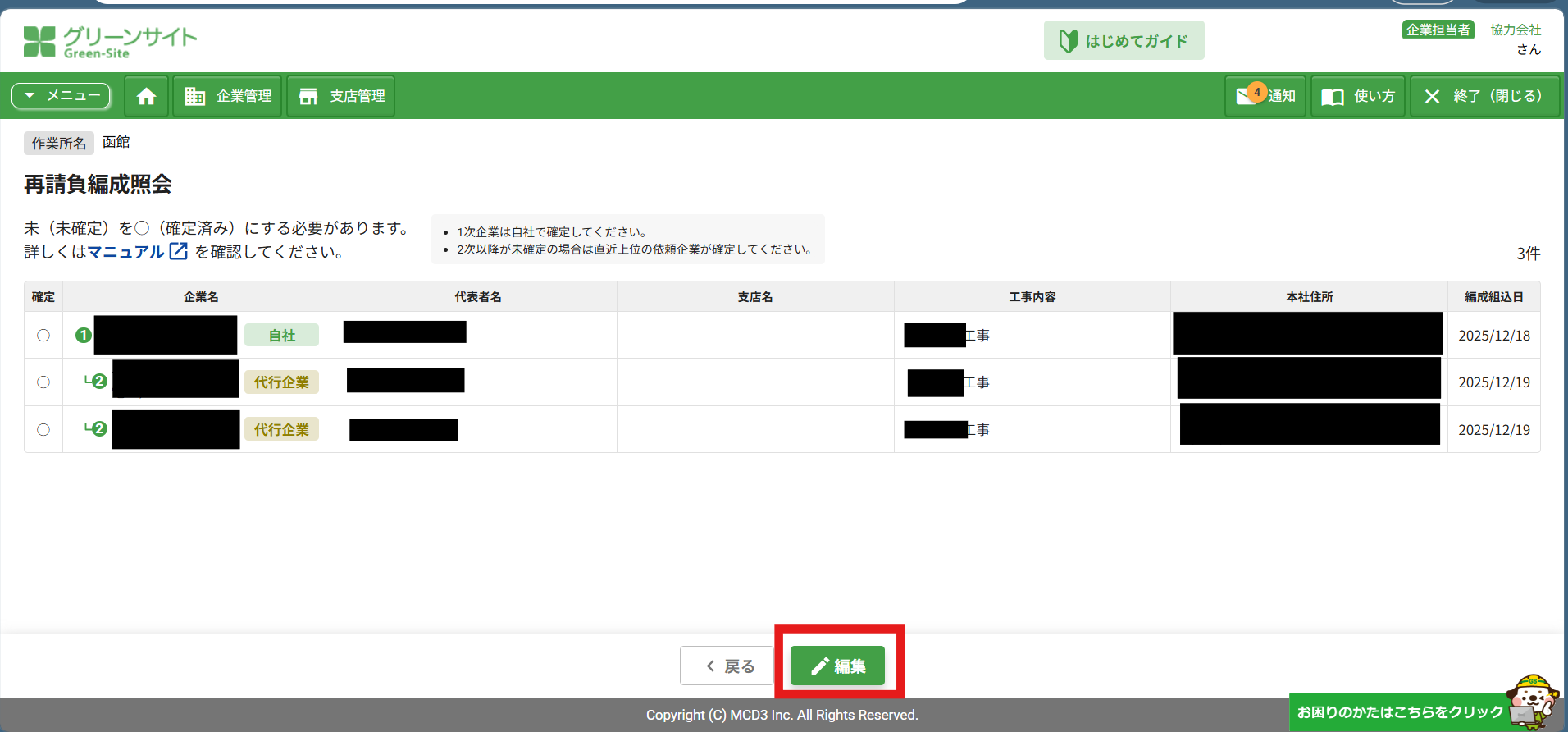Open the 使い方 book icon
The height and width of the screenshot is (732, 1568).
pos(1333,97)
